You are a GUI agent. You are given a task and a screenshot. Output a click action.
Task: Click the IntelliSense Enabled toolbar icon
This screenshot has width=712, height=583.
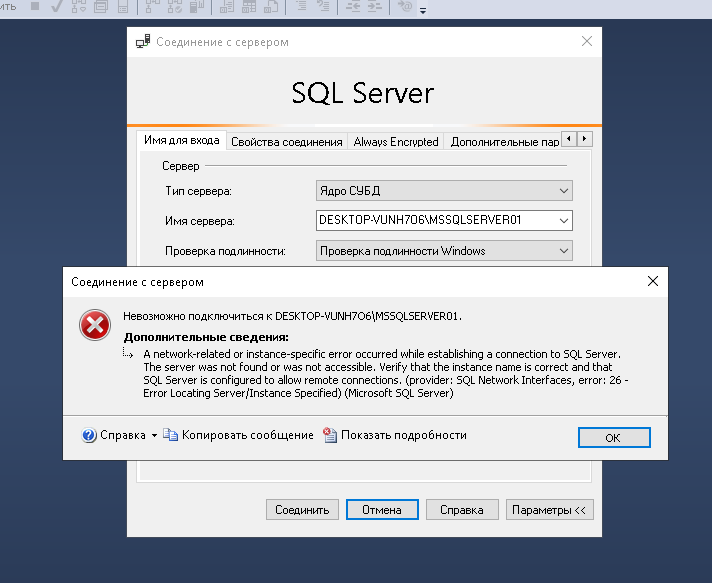pyautogui.click(x=123, y=6)
